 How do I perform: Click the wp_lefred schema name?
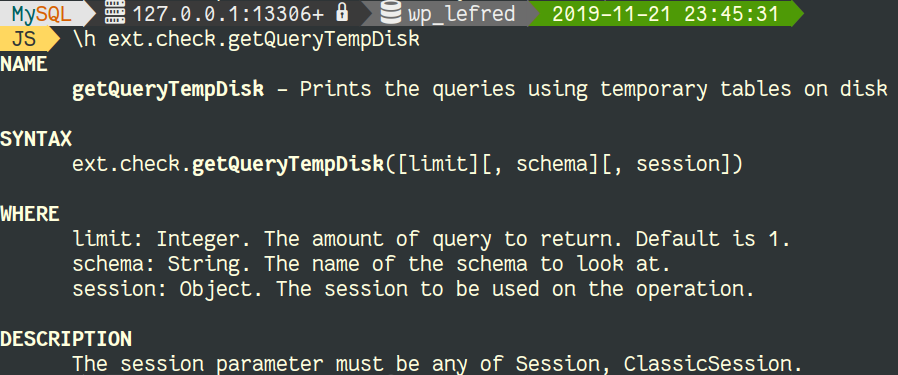click(x=462, y=13)
